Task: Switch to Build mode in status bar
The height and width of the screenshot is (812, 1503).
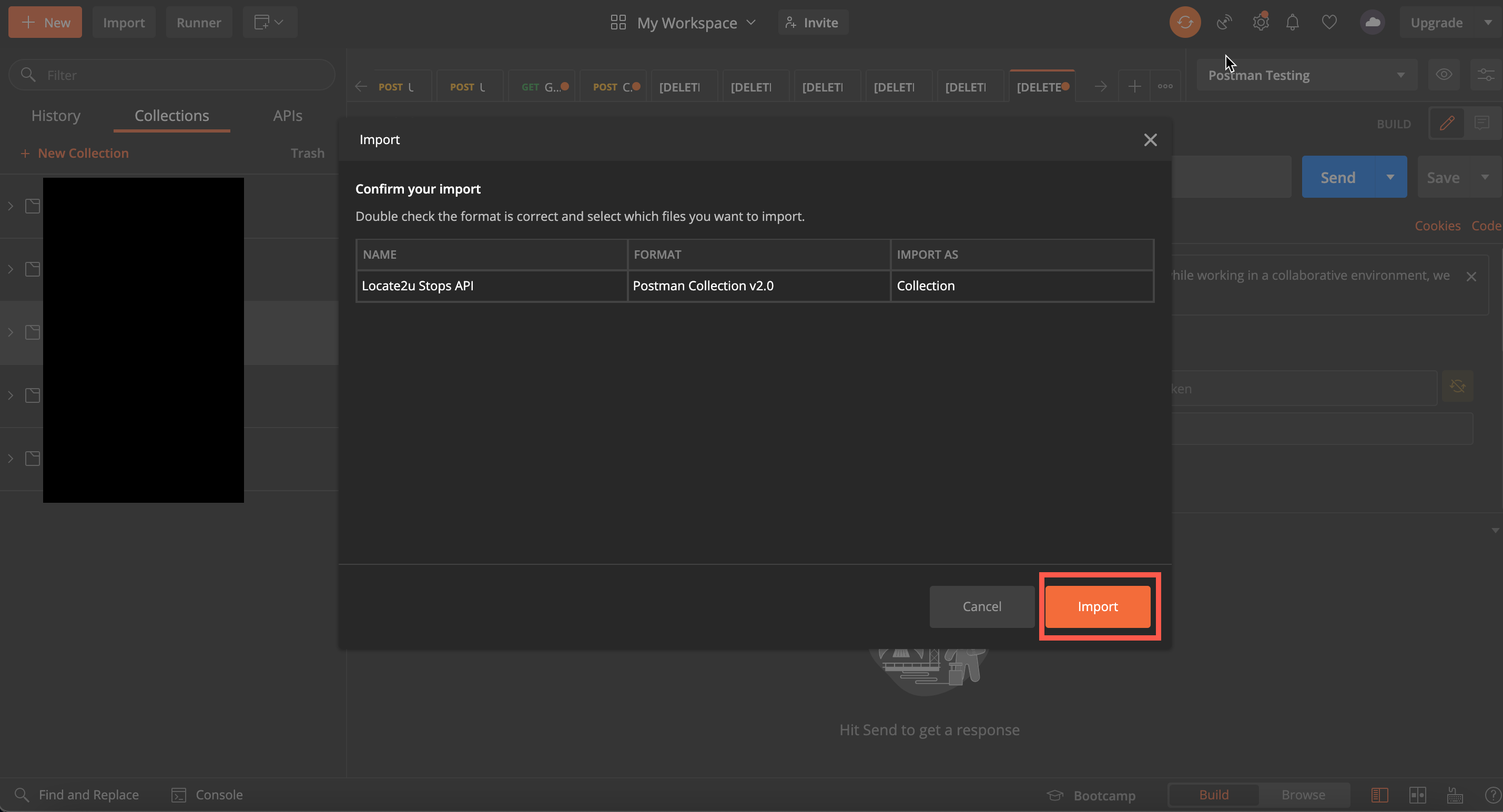Action: pyautogui.click(x=1214, y=795)
